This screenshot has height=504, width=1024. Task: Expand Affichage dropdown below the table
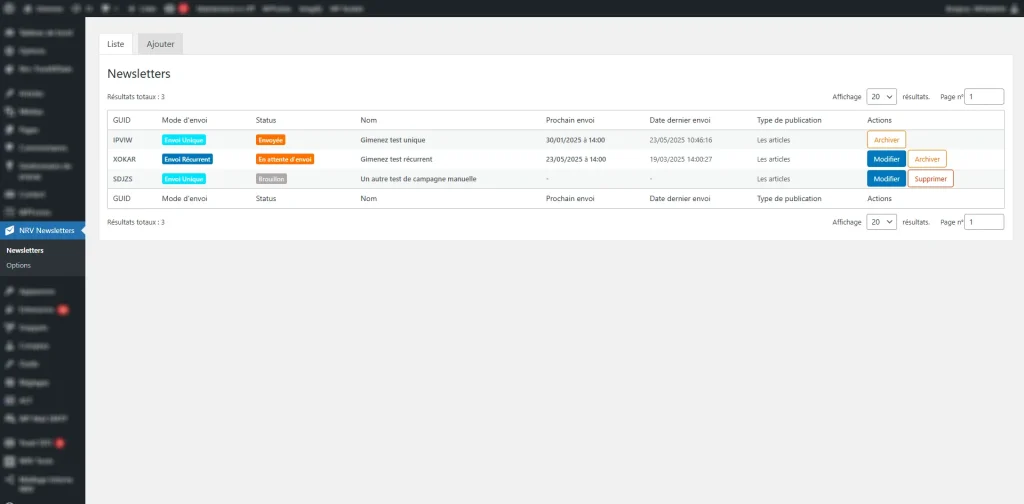[x=882, y=222]
